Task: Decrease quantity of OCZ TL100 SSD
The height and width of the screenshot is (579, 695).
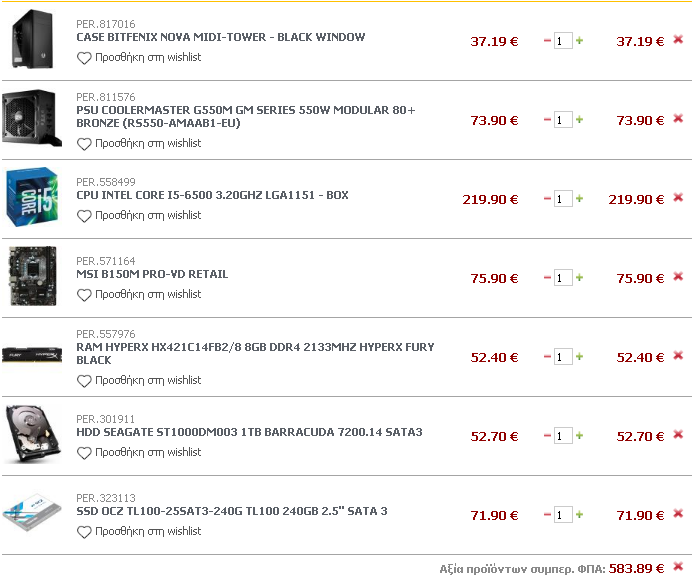Action: pos(547,515)
